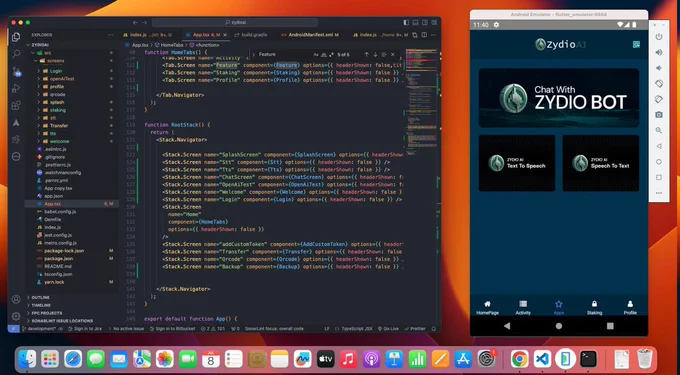Tap the Android recents square button
The image size is (680, 375).
[x=610, y=326]
